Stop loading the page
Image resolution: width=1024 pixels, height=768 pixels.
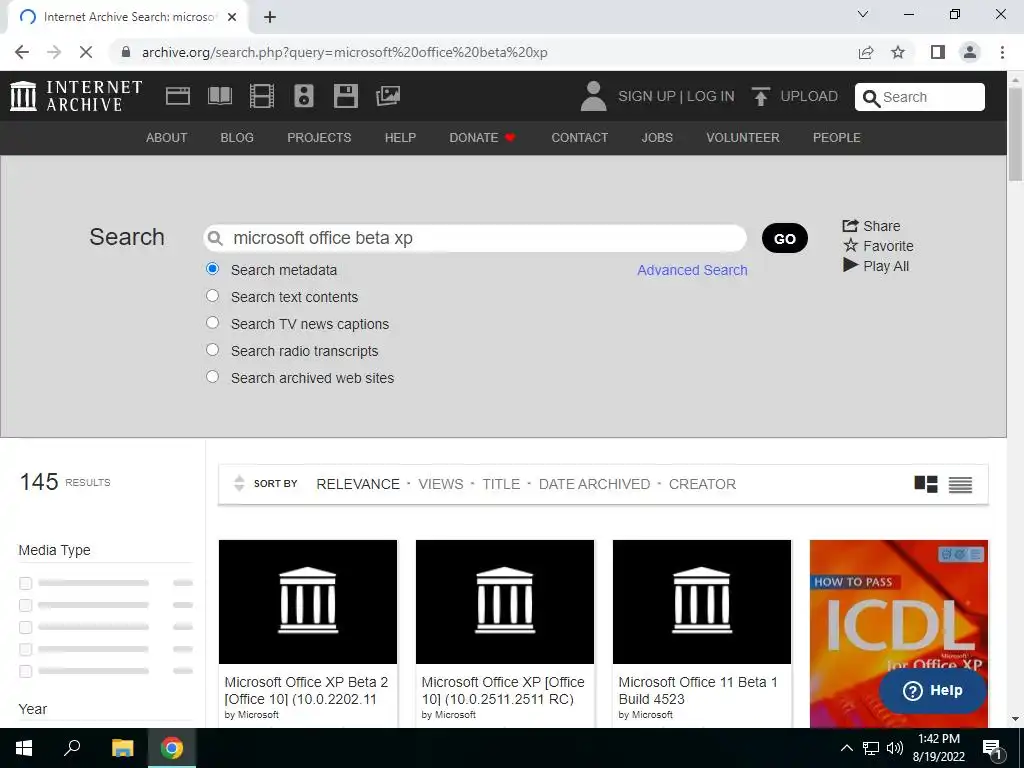click(x=86, y=52)
